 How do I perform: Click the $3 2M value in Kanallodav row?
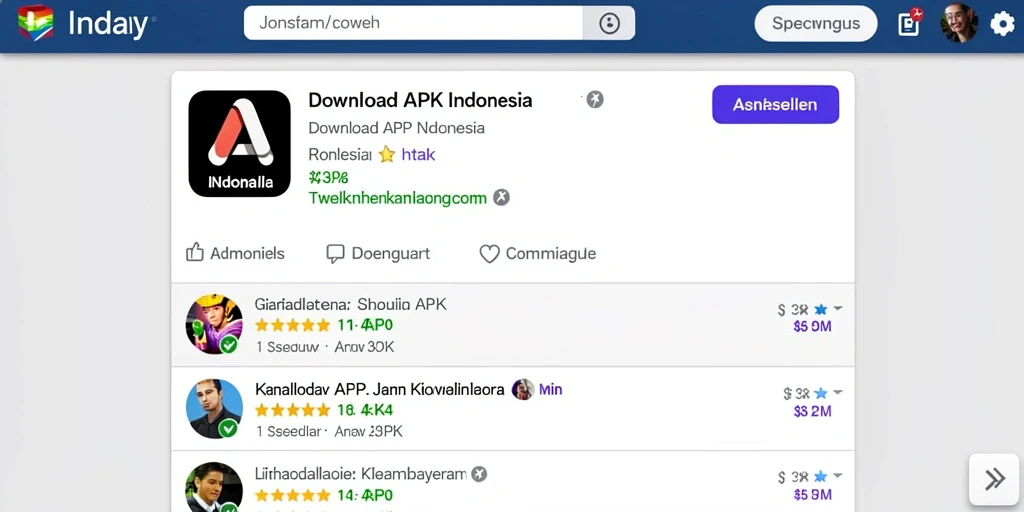click(x=812, y=411)
